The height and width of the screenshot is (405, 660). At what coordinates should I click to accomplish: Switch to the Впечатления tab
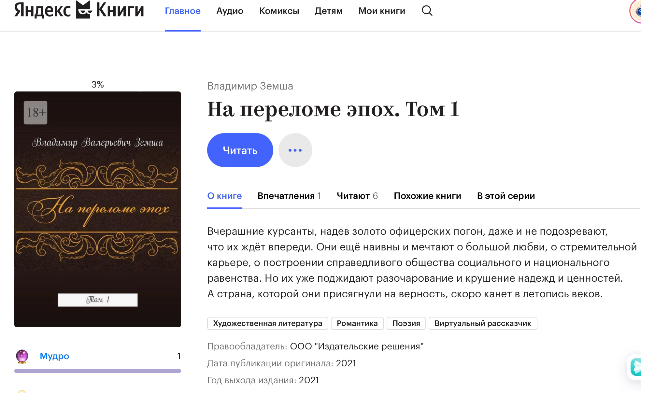289,196
